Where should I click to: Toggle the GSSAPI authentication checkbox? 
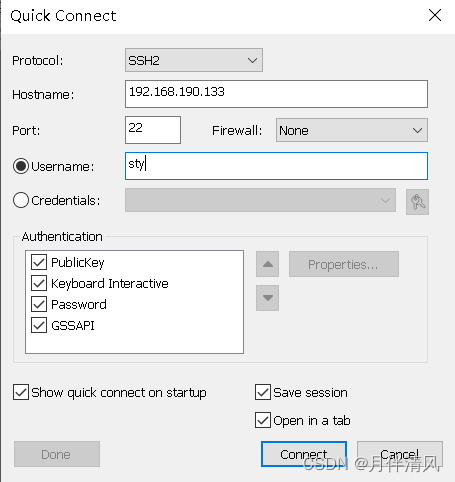(39, 325)
